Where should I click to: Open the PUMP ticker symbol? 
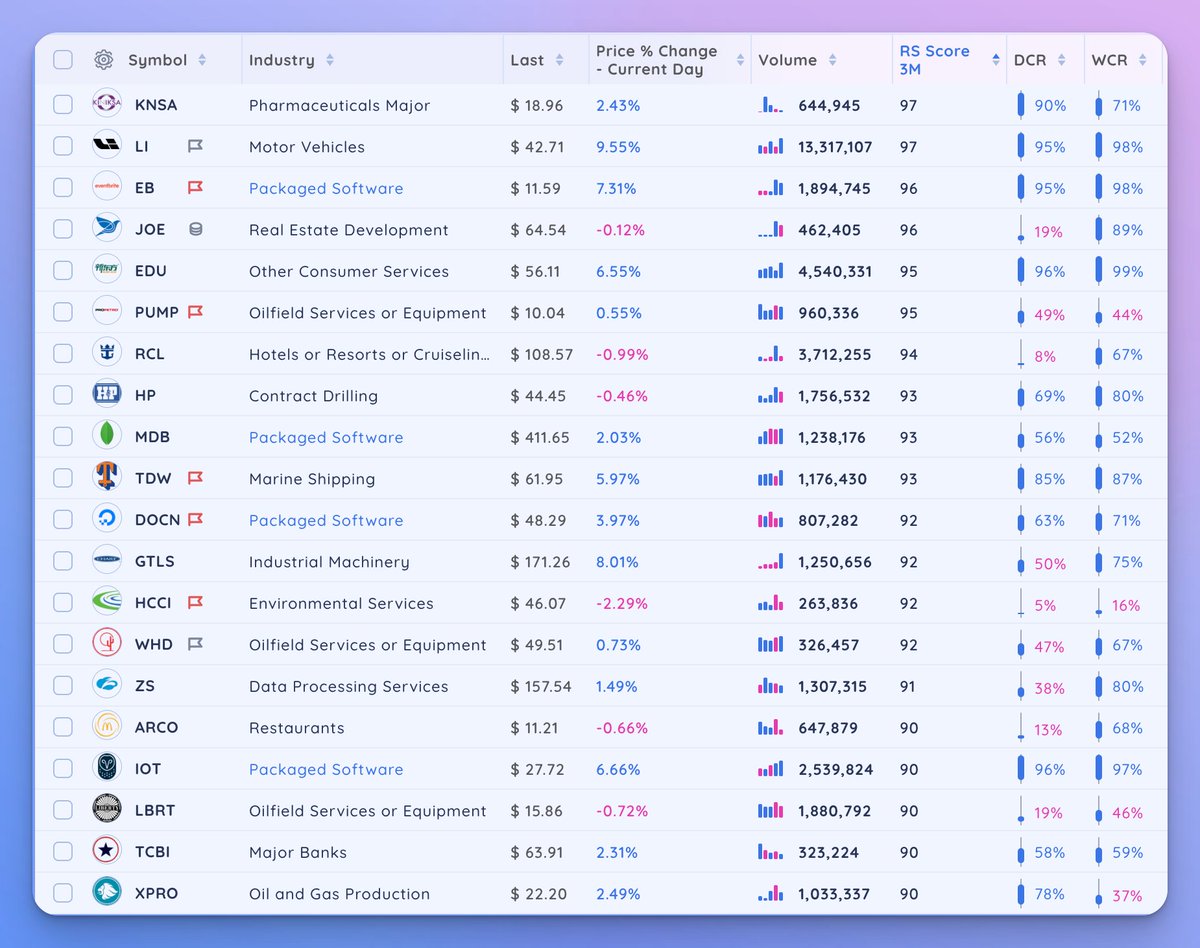pyautogui.click(x=157, y=312)
